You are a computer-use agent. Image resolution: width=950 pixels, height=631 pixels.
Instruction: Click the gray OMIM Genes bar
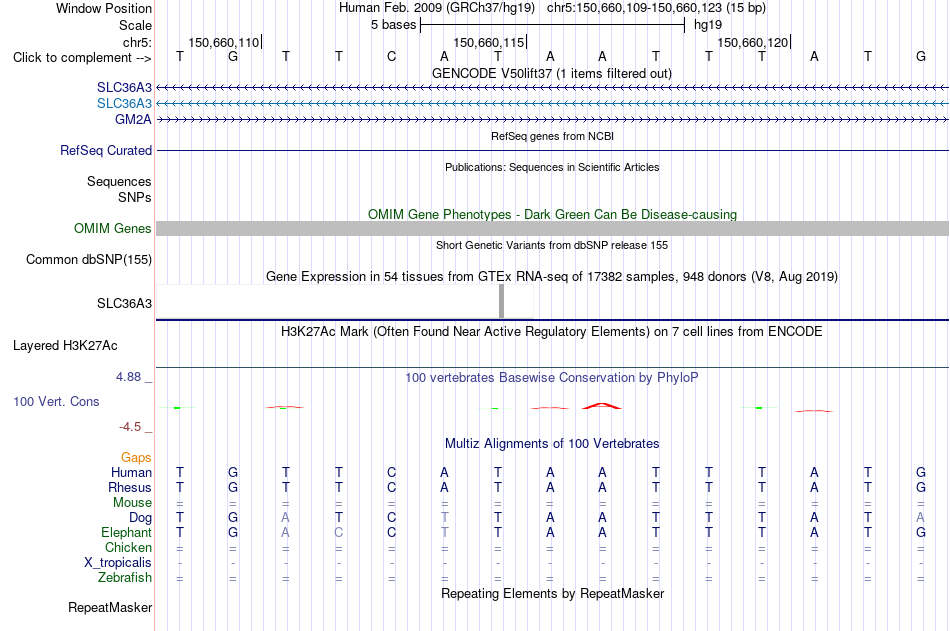click(x=552, y=229)
